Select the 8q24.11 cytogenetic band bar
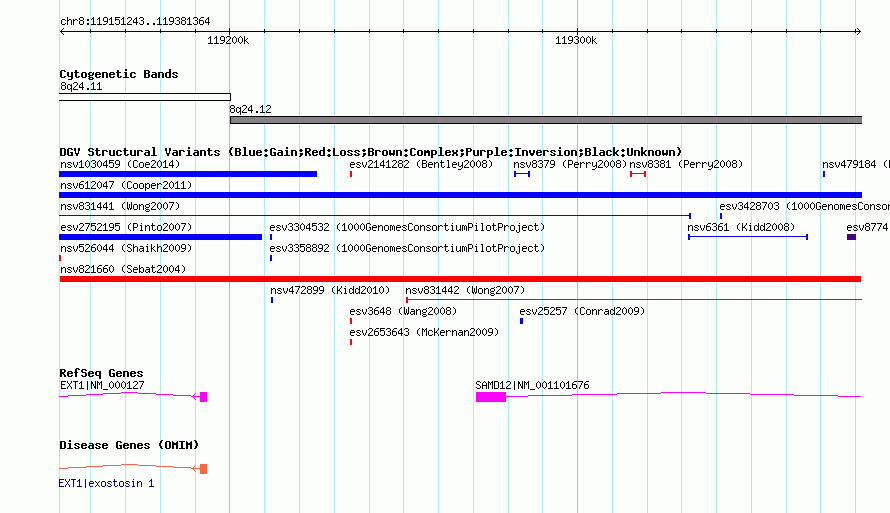 pos(145,97)
